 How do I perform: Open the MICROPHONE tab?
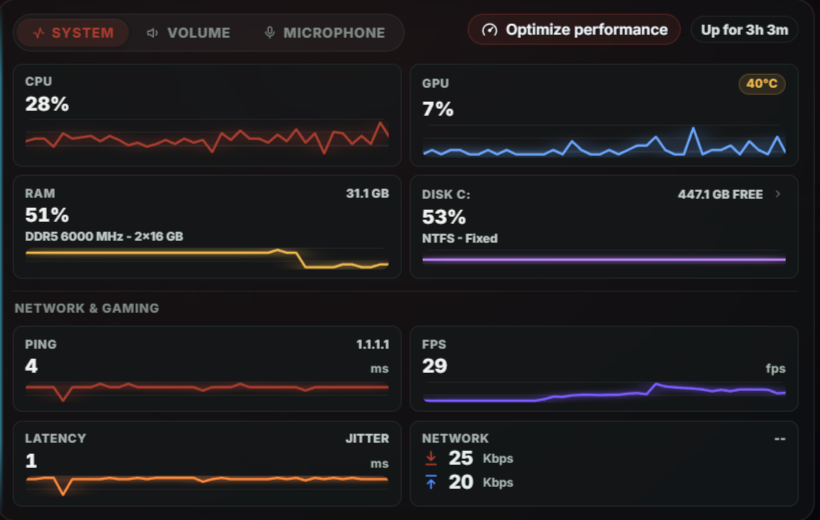tap(325, 33)
